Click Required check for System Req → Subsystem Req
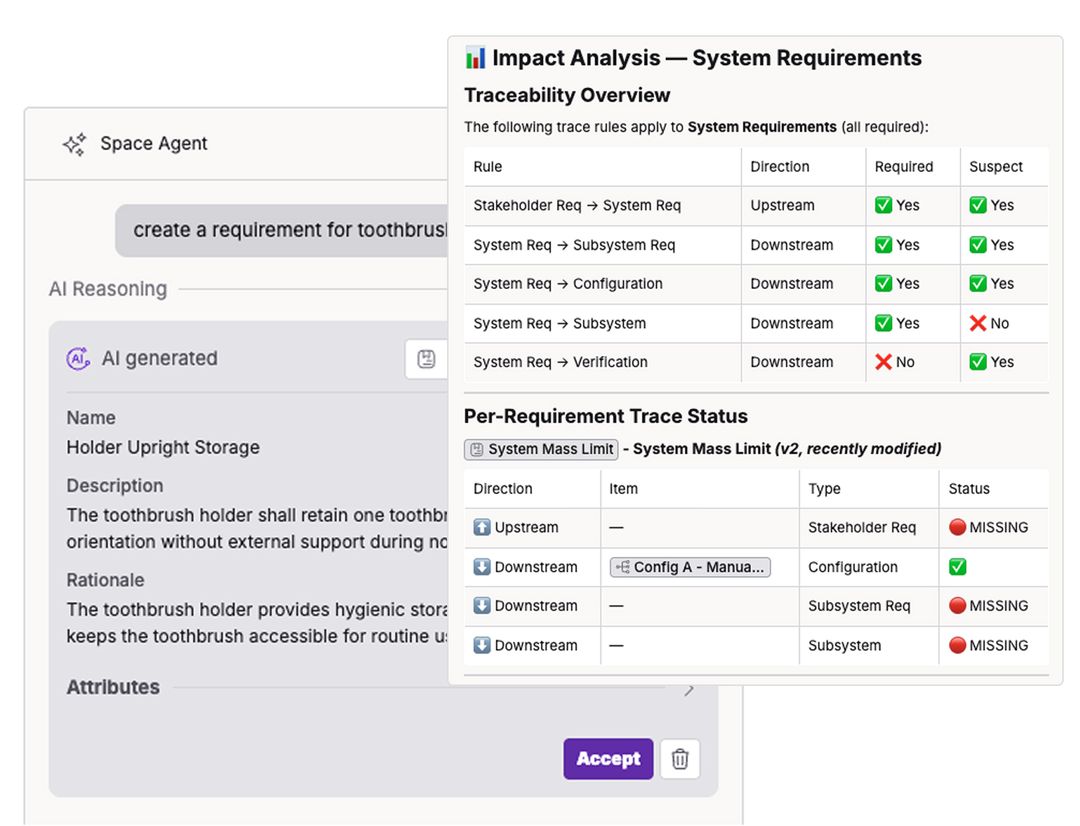The height and width of the screenshot is (826, 1080). click(884, 245)
